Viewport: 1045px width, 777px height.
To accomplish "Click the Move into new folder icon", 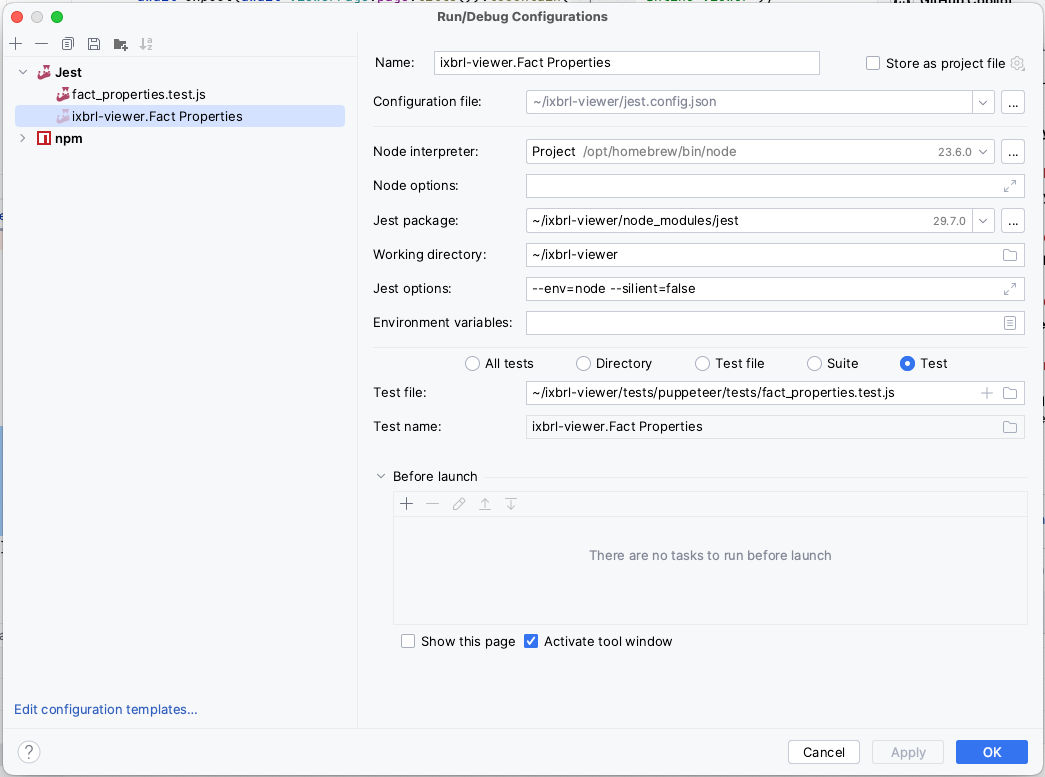I will click(121, 44).
